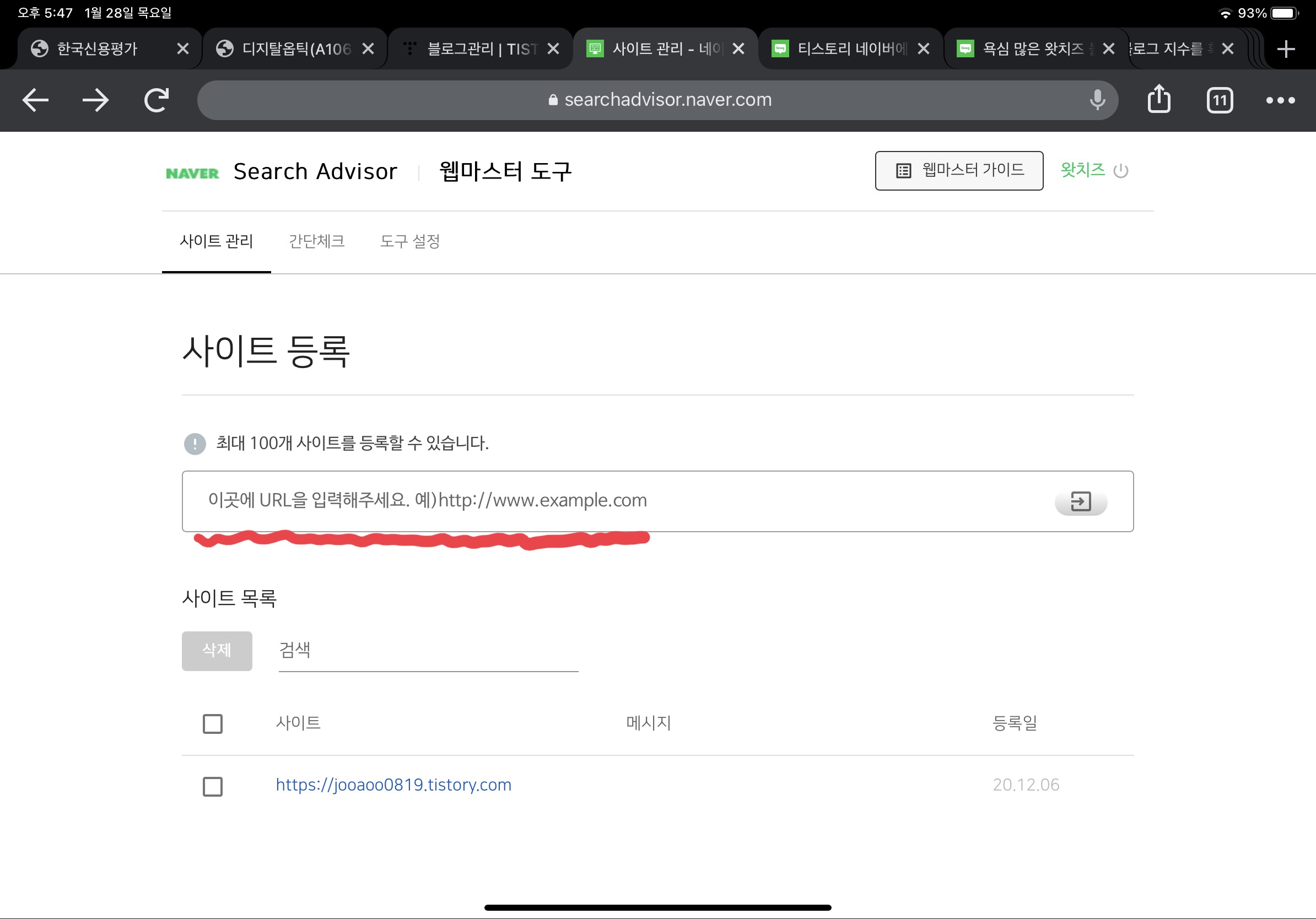Close the 블로그 지수를 tab
This screenshot has width=1316, height=919.
pyautogui.click(x=1227, y=48)
